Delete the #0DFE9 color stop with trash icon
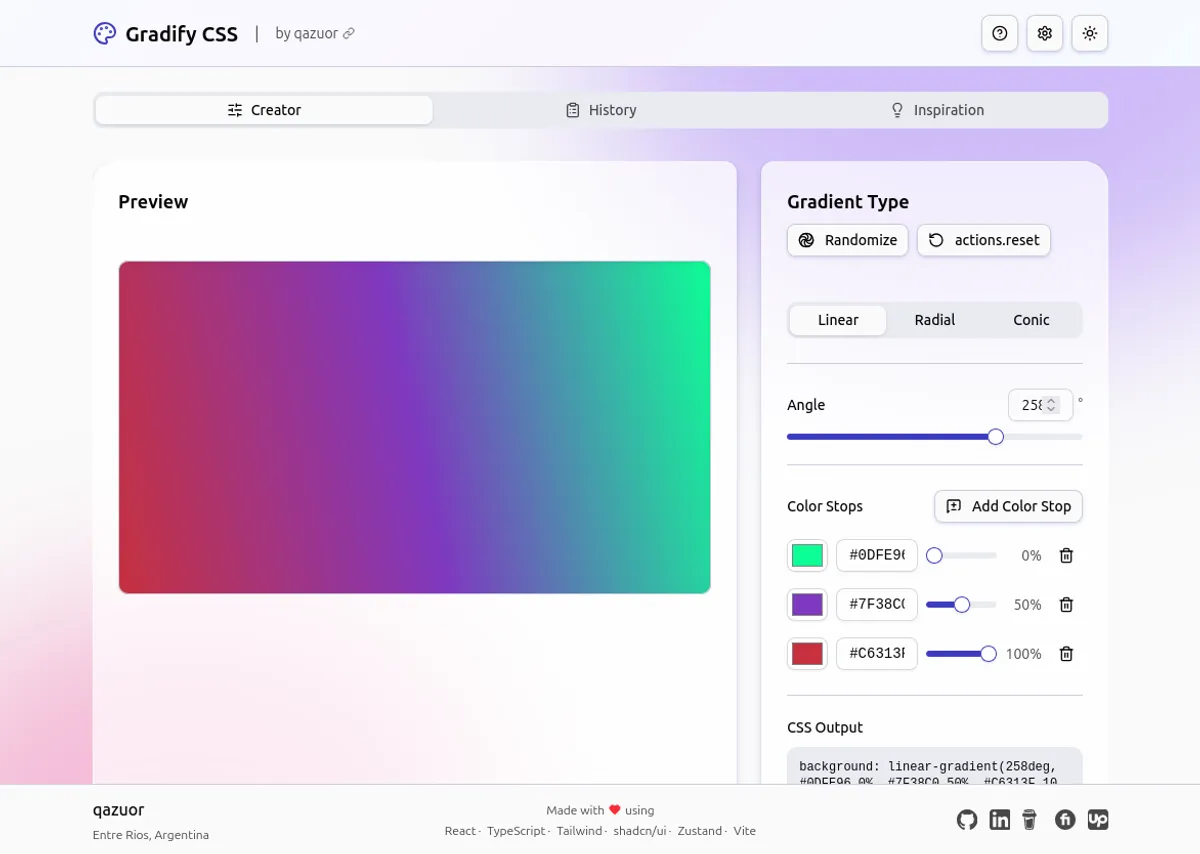This screenshot has width=1200, height=854. click(1066, 555)
